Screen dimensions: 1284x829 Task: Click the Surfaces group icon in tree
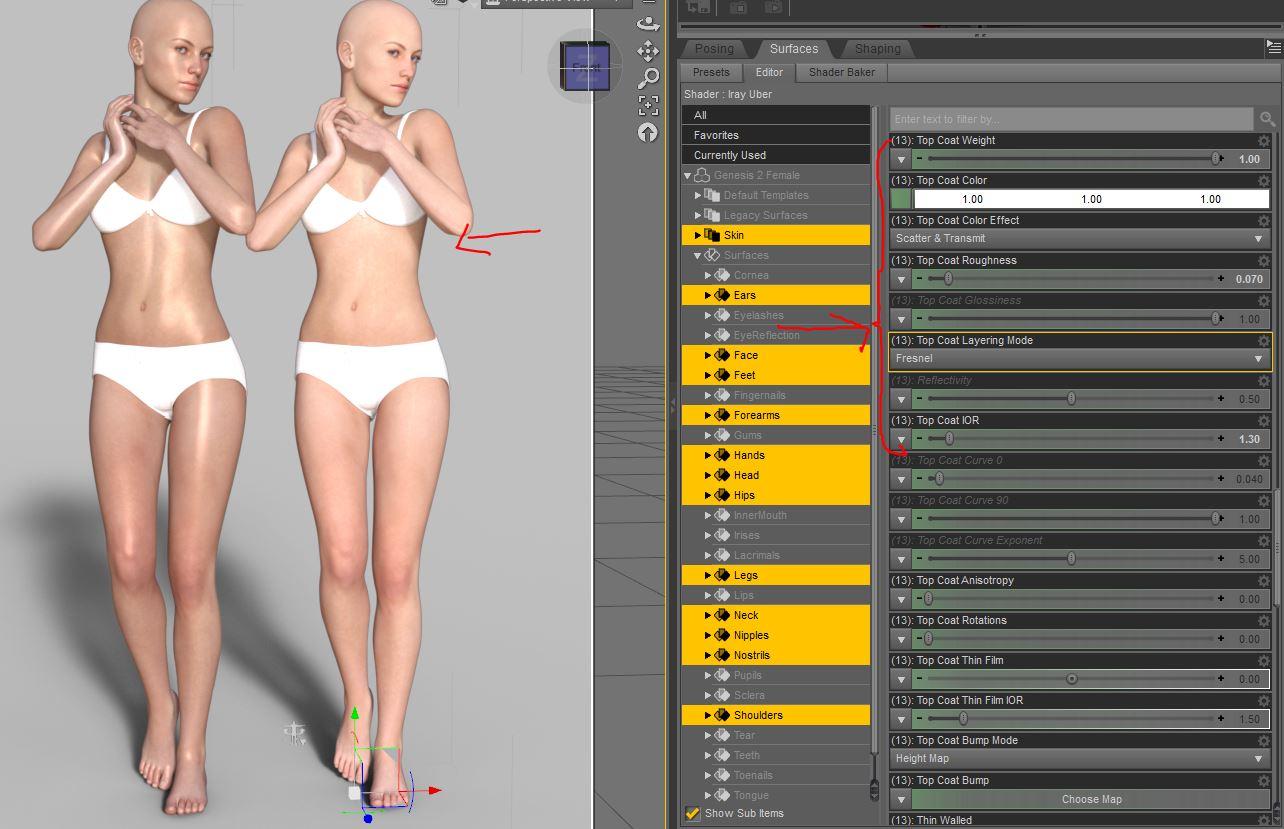(712, 255)
